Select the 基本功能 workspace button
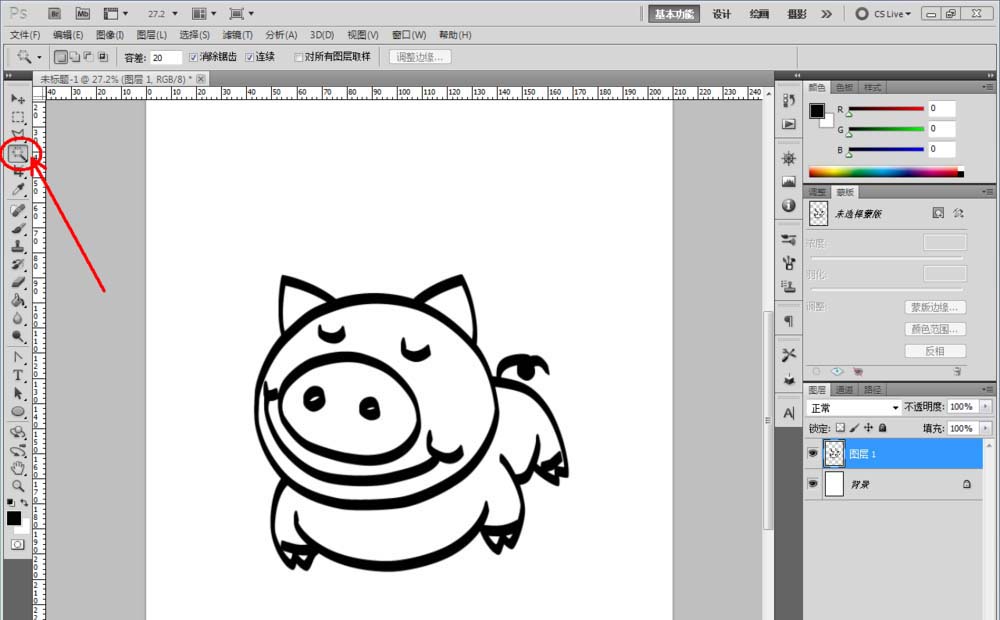 point(673,14)
